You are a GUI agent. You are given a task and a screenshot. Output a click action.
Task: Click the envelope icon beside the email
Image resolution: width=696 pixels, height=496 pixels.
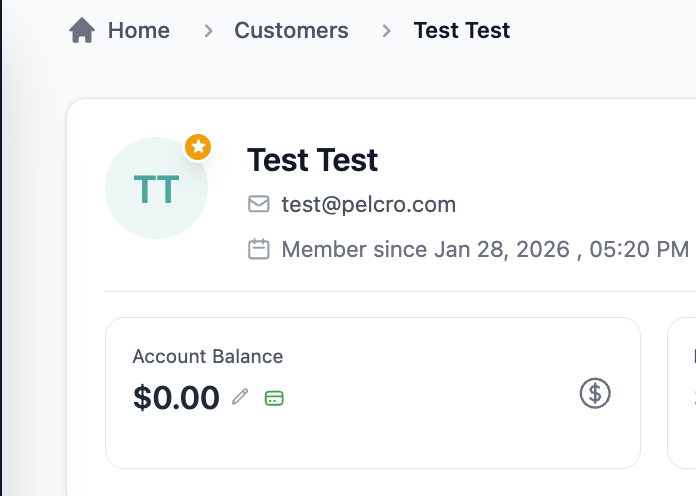click(259, 205)
